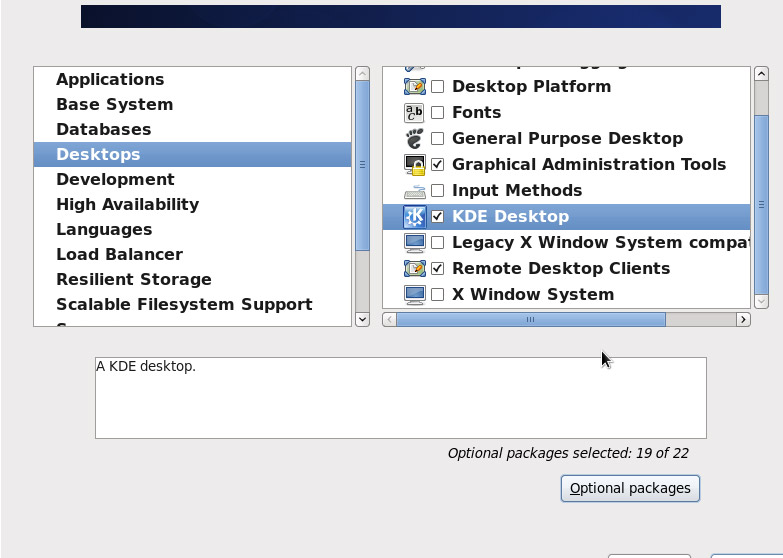Select the Base System category
The image size is (783, 558).
(x=114, y=104)
